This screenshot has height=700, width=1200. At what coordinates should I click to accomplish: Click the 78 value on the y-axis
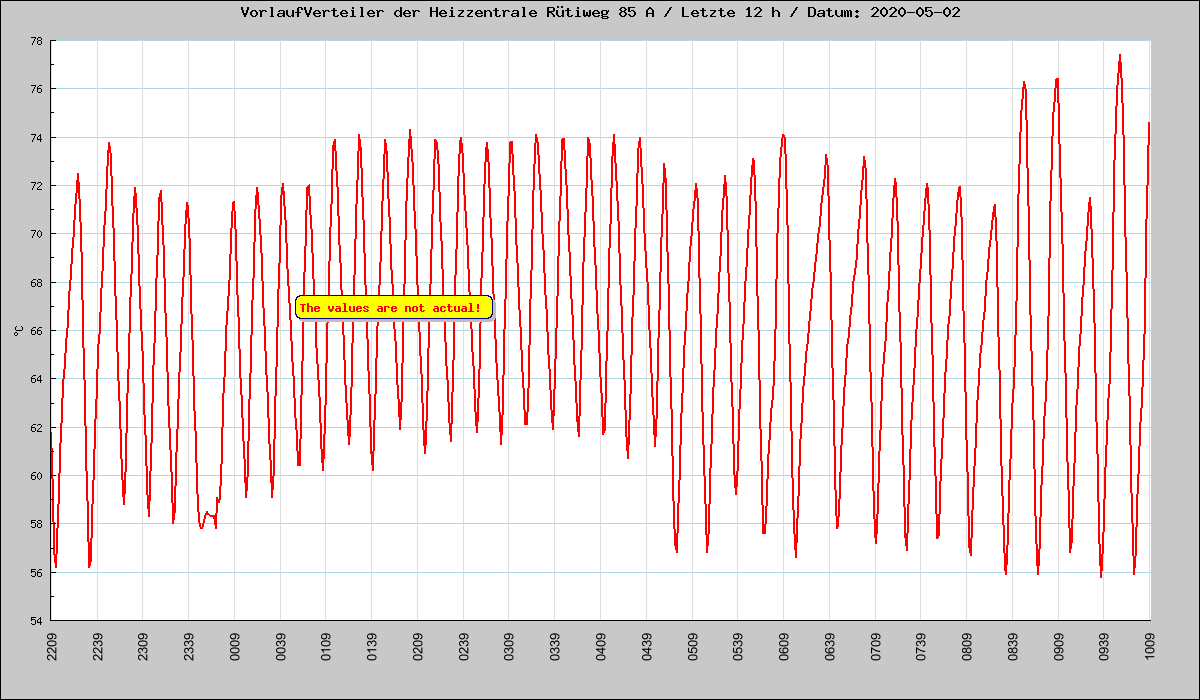pos(35,41)
